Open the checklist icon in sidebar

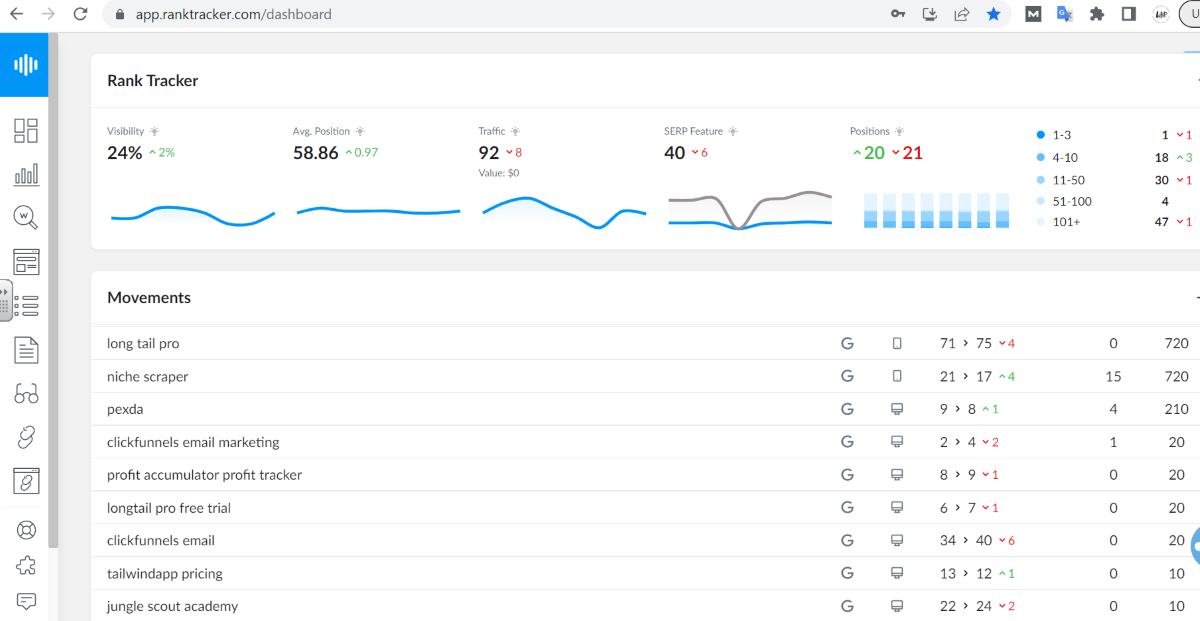click(28, 305)
